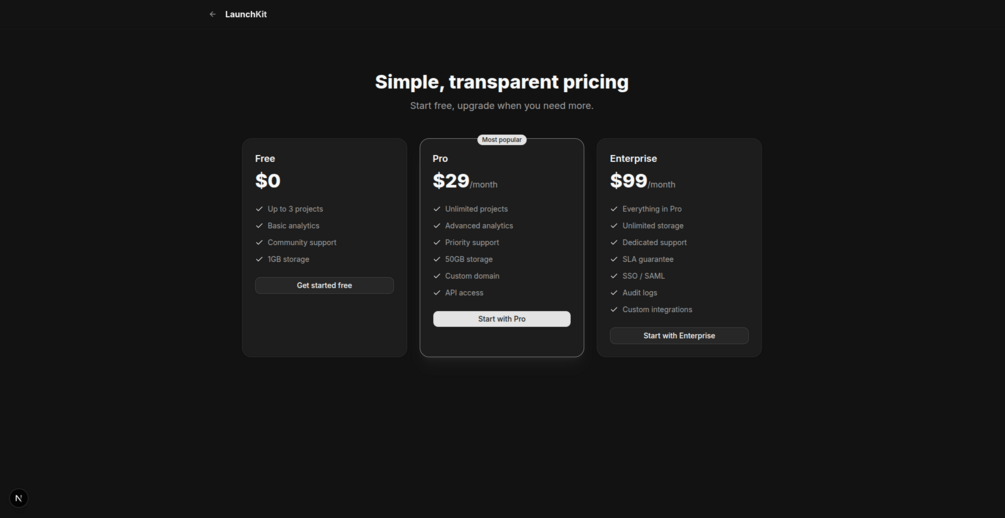Viewport: 1005px width, 518px height.
Task: Click the checkmark next to SSO / SAML
Action: [x=614, y=276]
